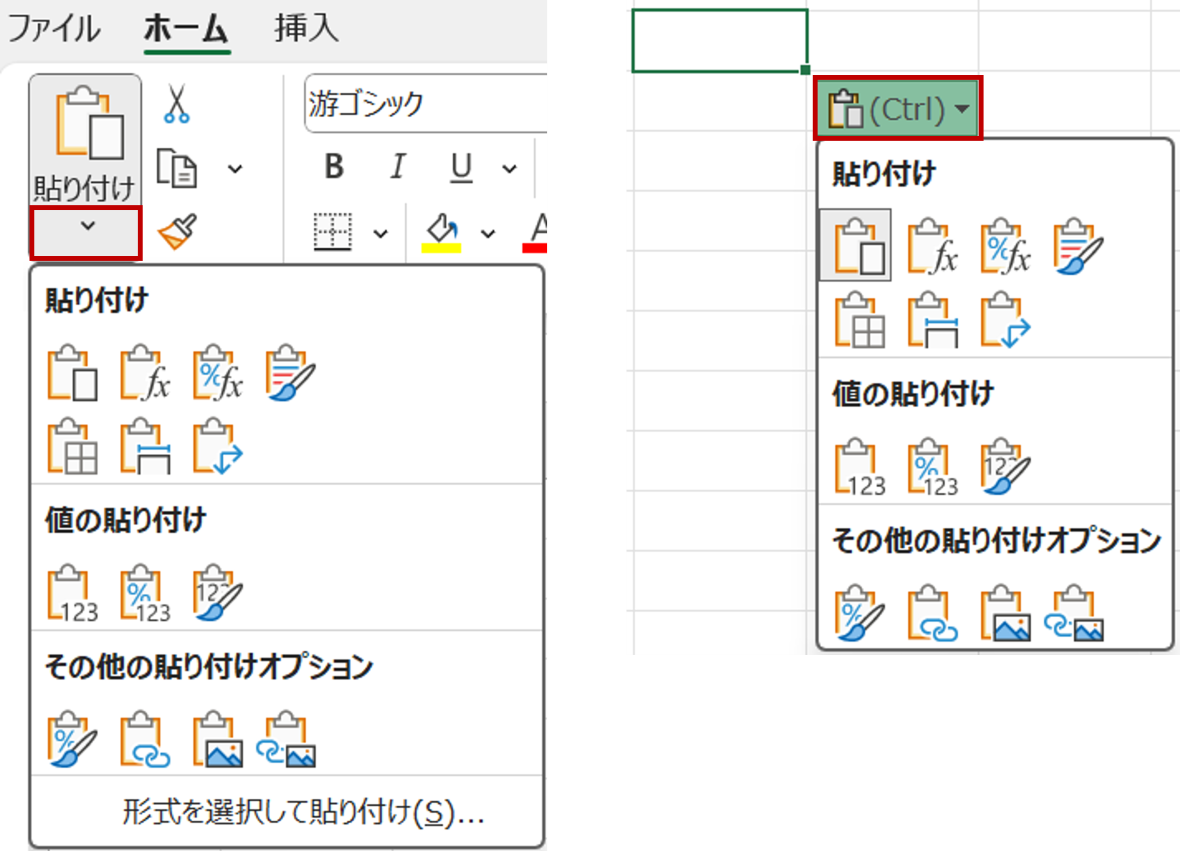Choose Values & Number Formatting in Ctrl popup
Viewport: 1180px width, 851px height.
click(932, 467)
